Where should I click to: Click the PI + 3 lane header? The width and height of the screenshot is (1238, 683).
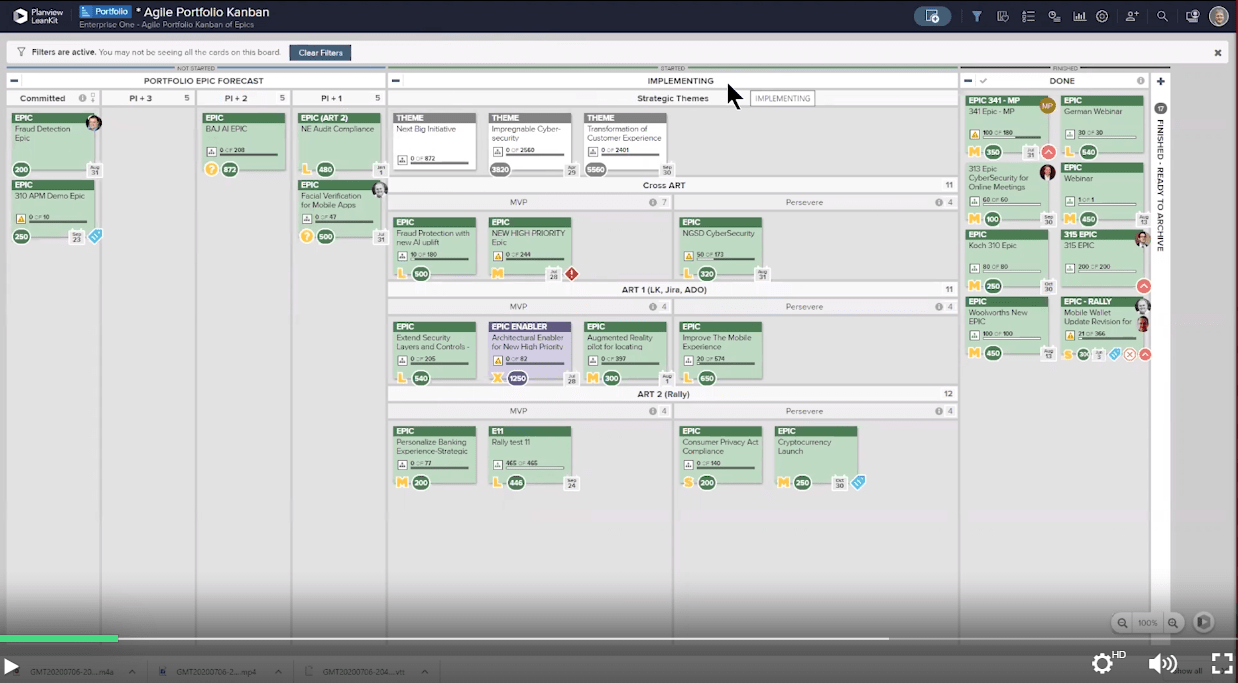[x=148, y=98]
